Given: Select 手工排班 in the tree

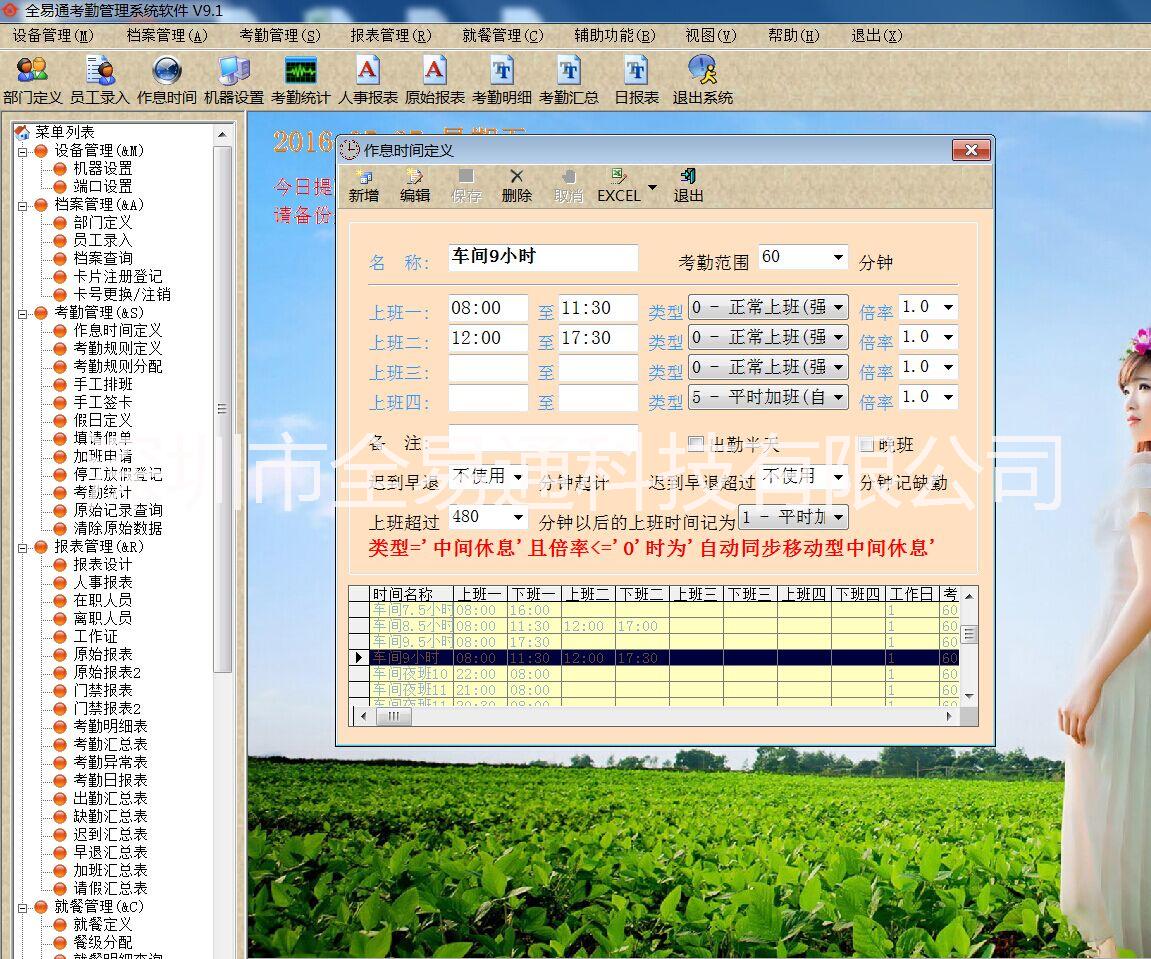Looking at the screenshot, I should pos(103,384).
